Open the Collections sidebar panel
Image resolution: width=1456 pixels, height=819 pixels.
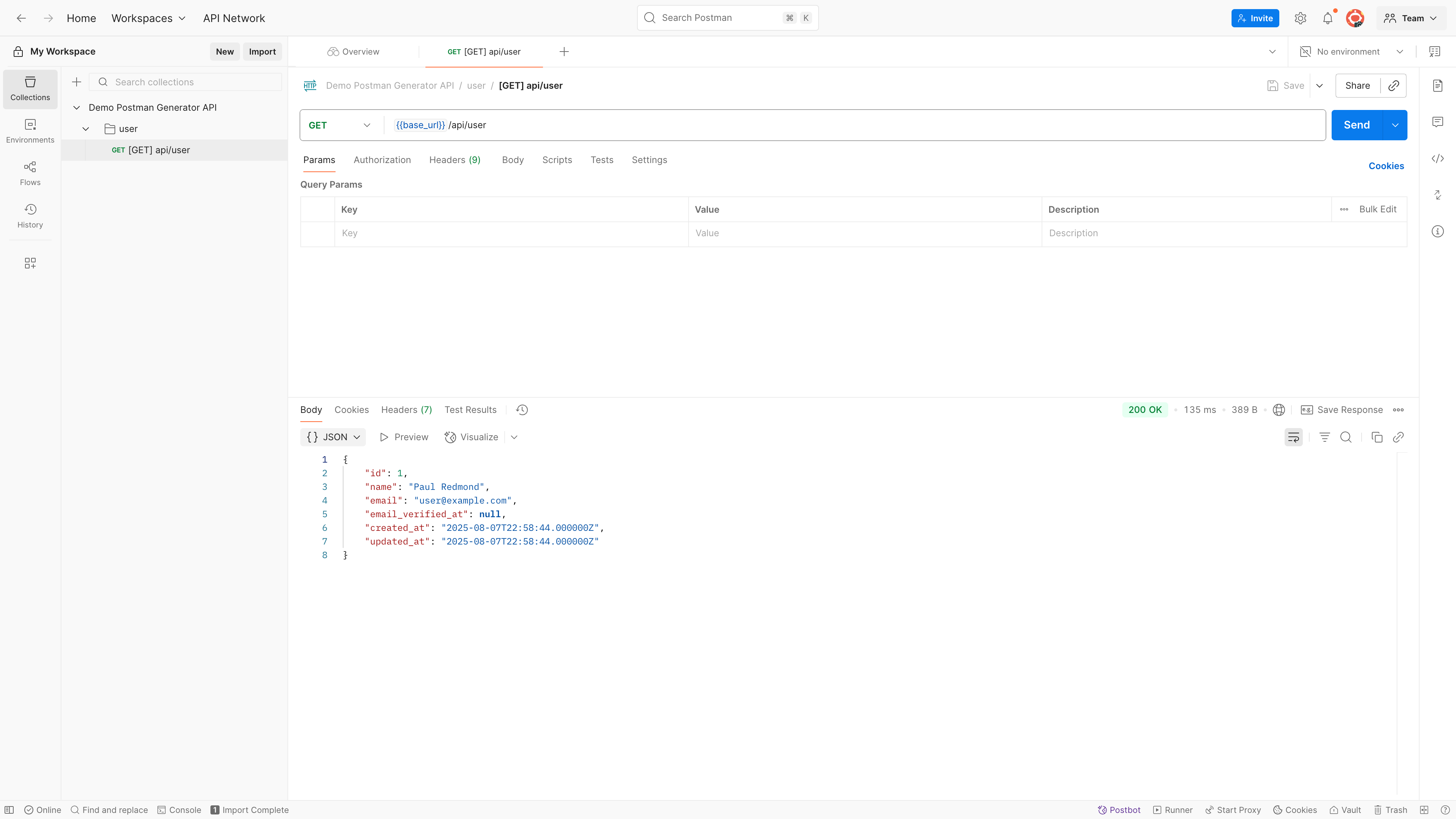point(30,89)
